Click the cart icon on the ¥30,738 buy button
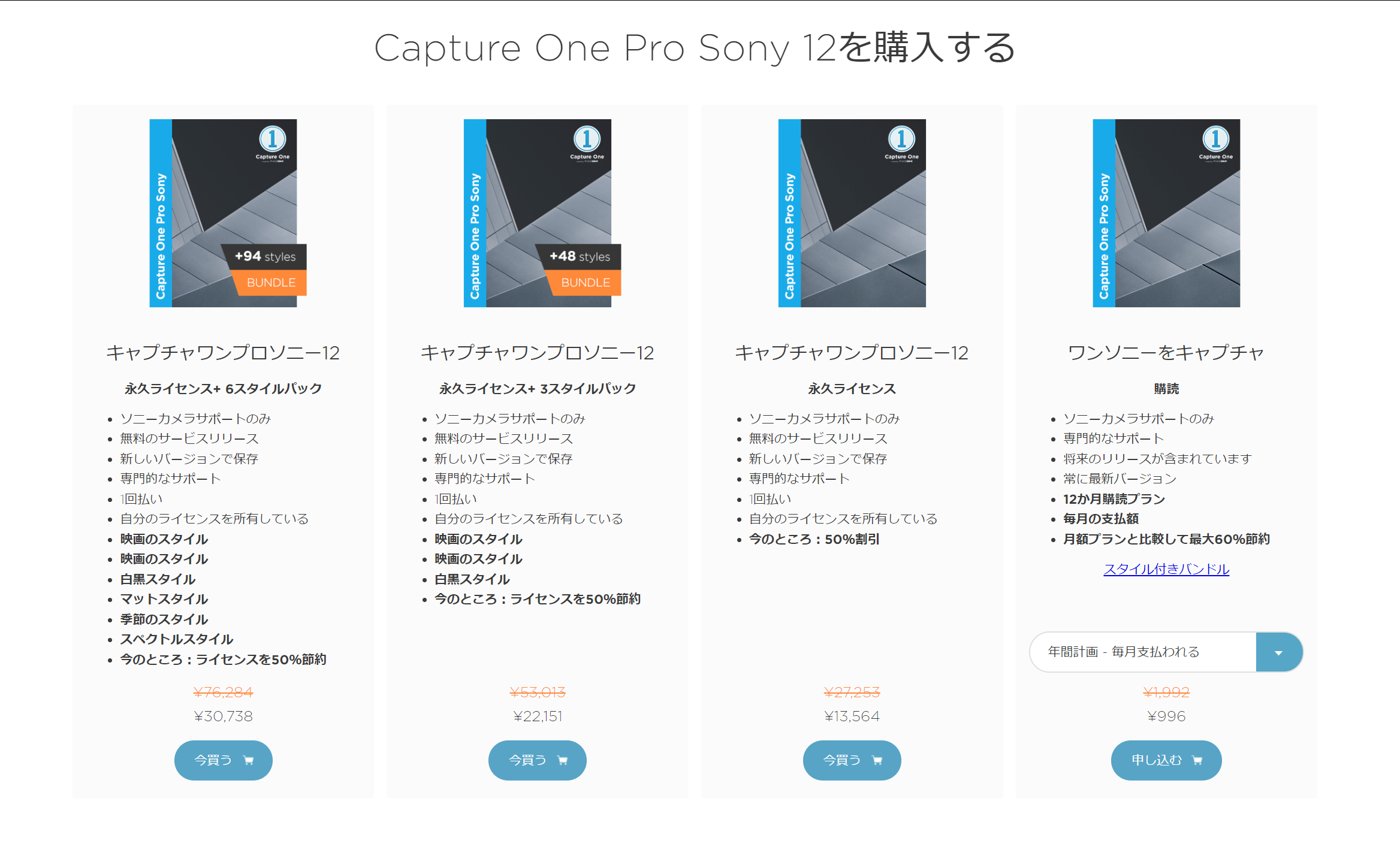 coord(248,760)
